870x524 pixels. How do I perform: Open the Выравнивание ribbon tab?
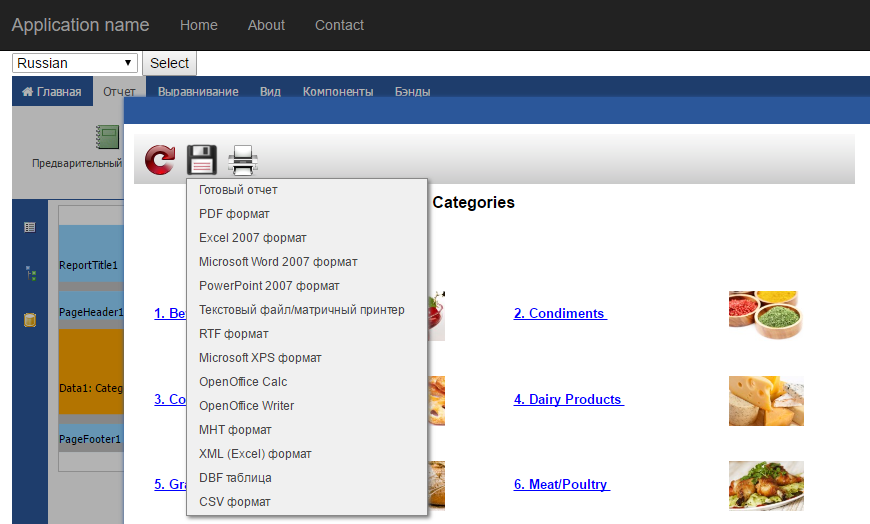pos(198,92)
